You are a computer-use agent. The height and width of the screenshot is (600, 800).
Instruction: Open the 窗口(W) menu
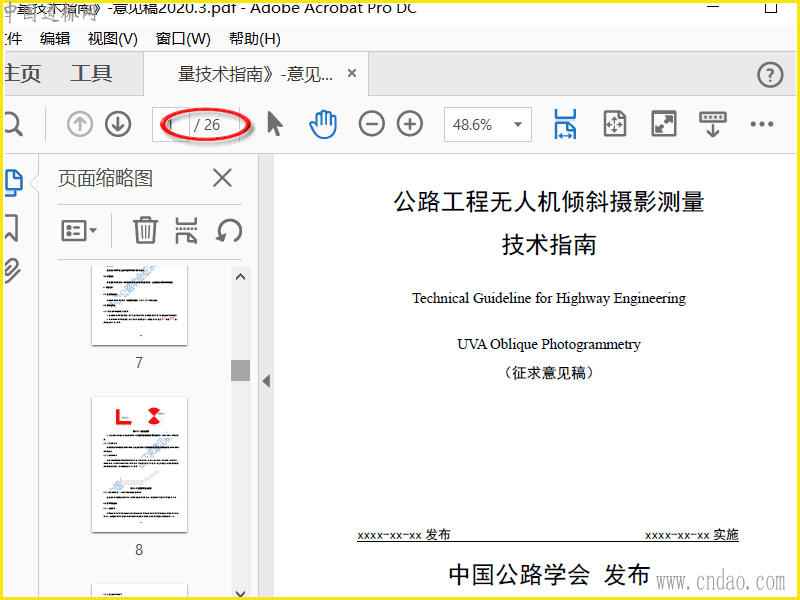(x=183, y=39)
